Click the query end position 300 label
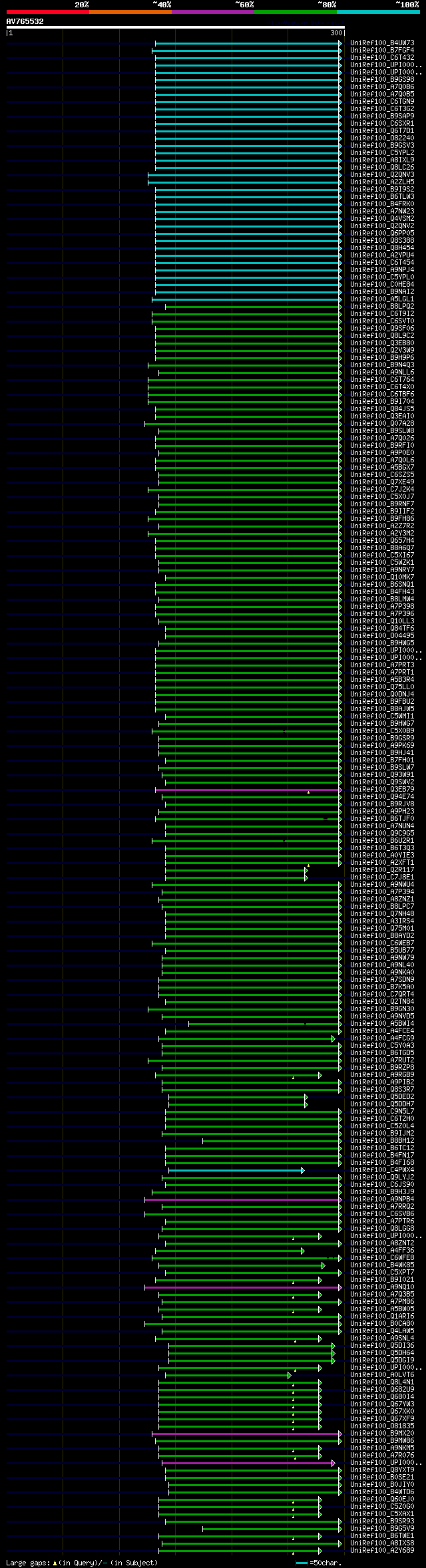The height and width of the screenshot is (1568, 426). click(x=336, y=33)
